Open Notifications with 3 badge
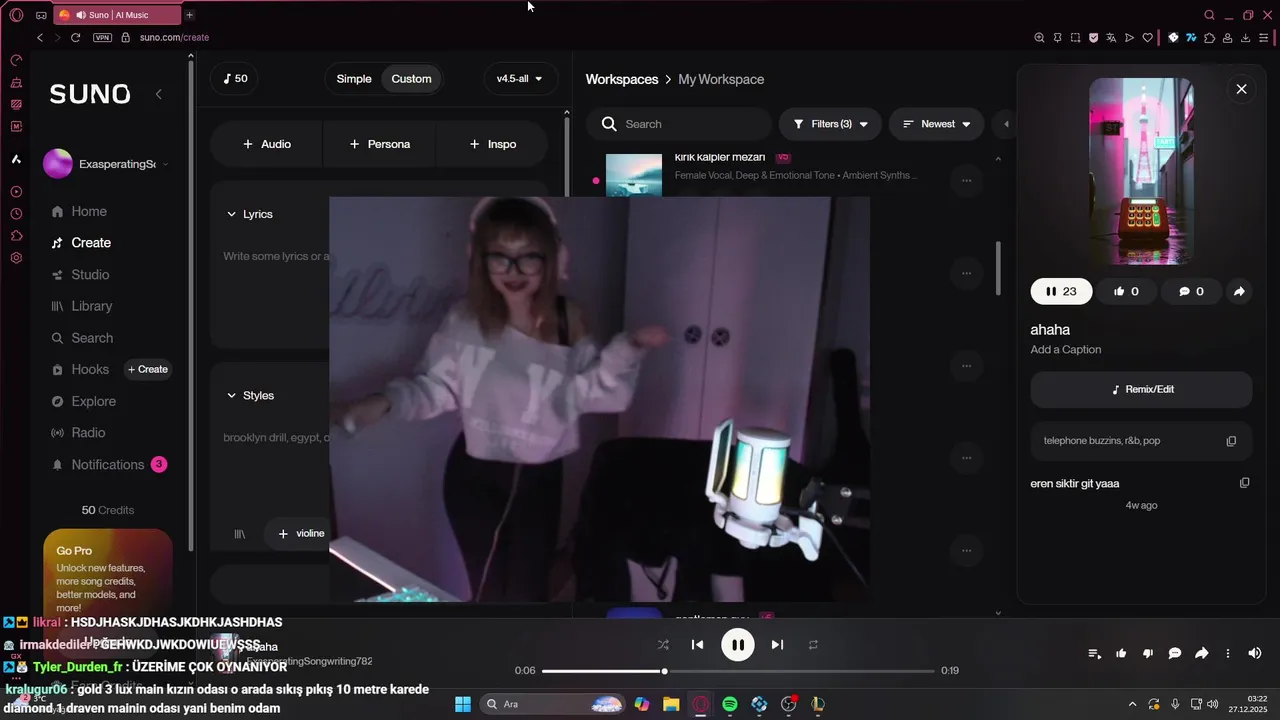This screenshot has width=1280, height=720. (x=108, y=464)
